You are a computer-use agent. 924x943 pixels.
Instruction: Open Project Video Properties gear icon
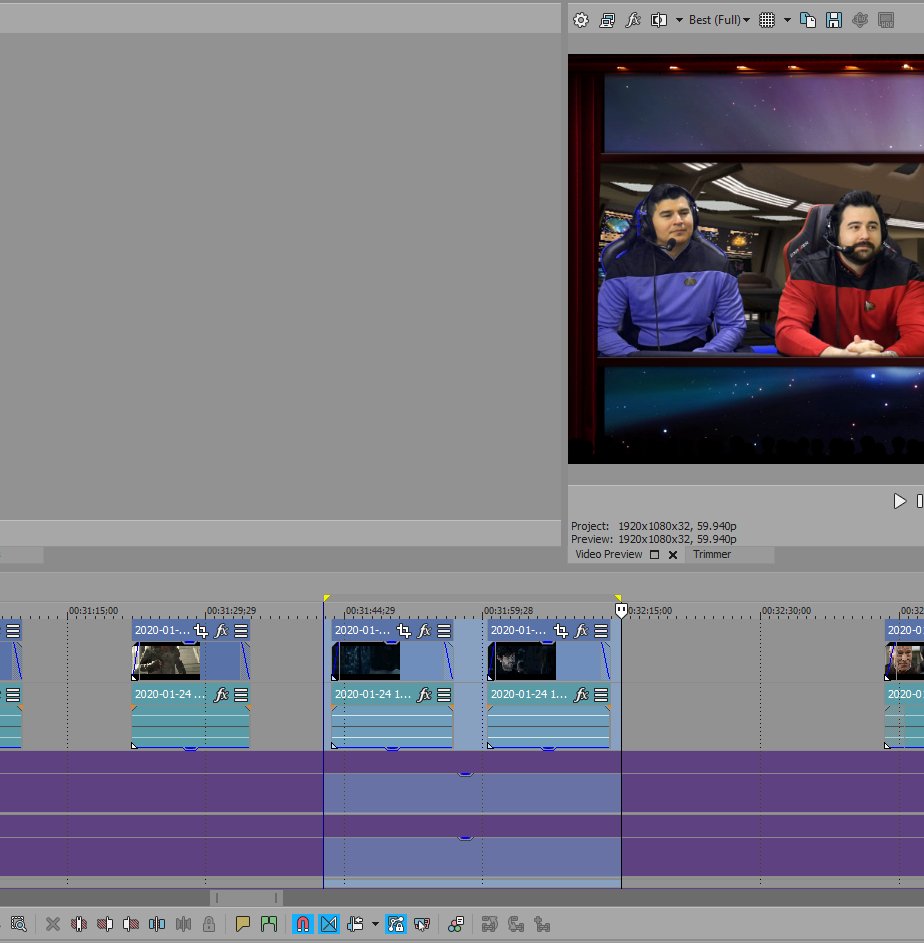(x=581, y=20)
